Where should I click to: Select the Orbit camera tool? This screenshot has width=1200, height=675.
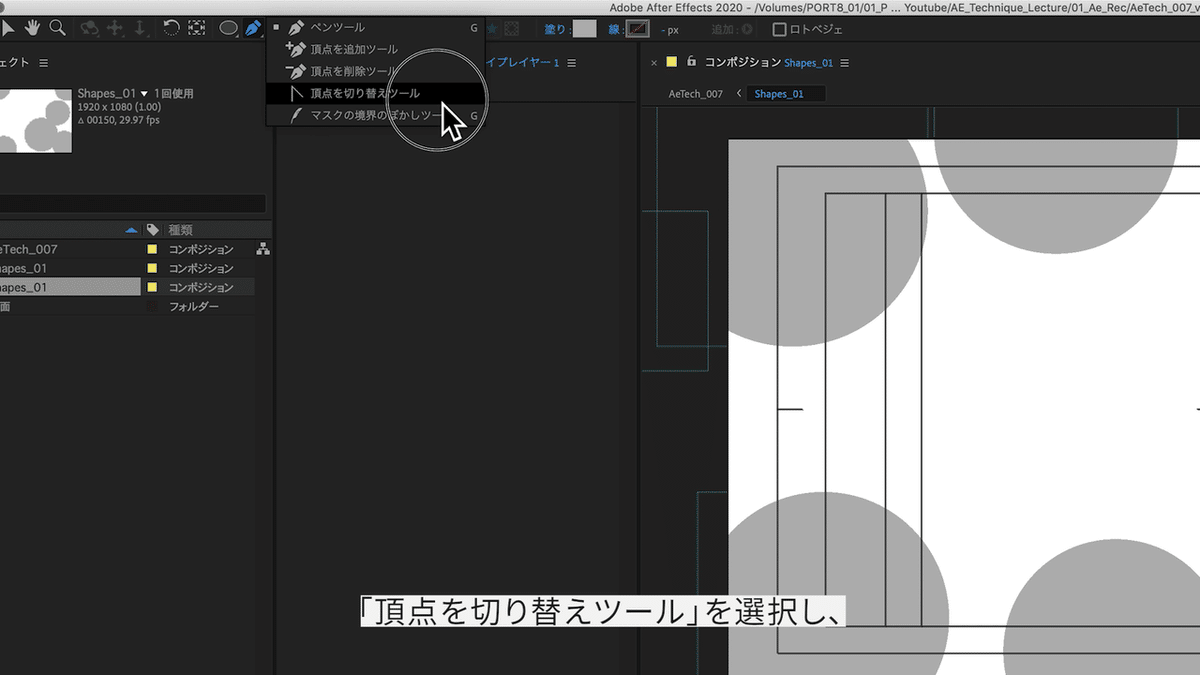(90, 28)
